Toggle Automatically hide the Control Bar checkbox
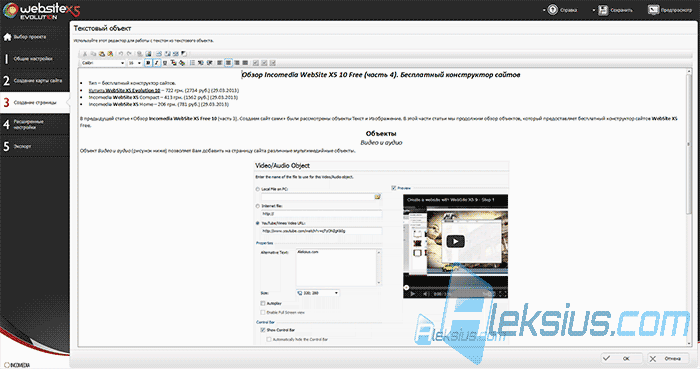The image size is (700, 369). 269,339
